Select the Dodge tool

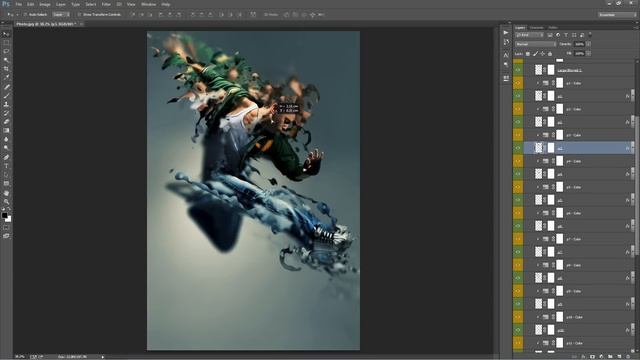(6, 148)
